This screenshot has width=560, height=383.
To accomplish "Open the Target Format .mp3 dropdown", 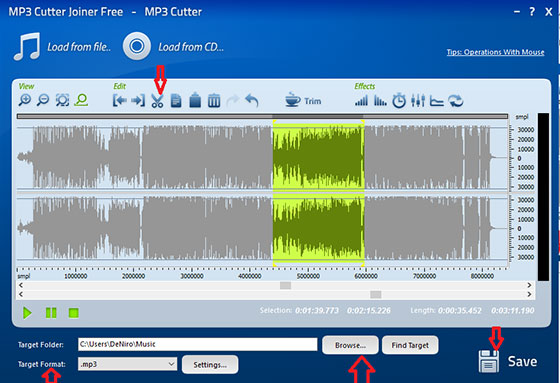I will tap(128, 364).
